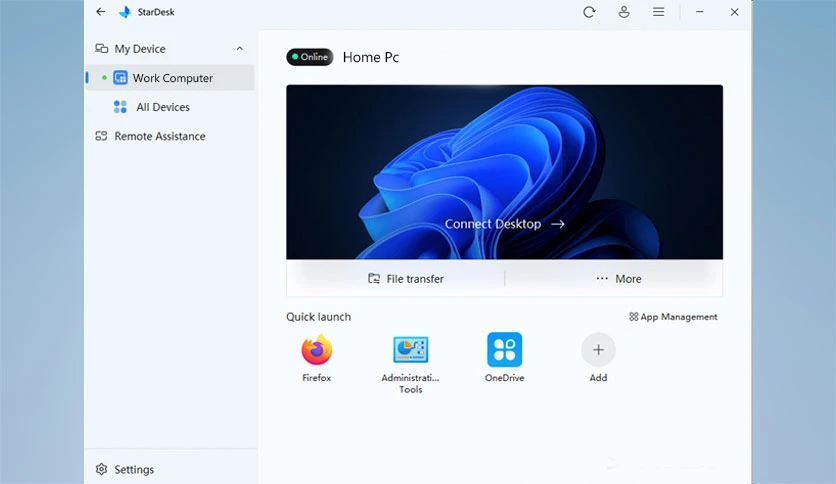Click the Remote Assistance icon
This screenshot has width=836, height=484.
coord(101,136)
